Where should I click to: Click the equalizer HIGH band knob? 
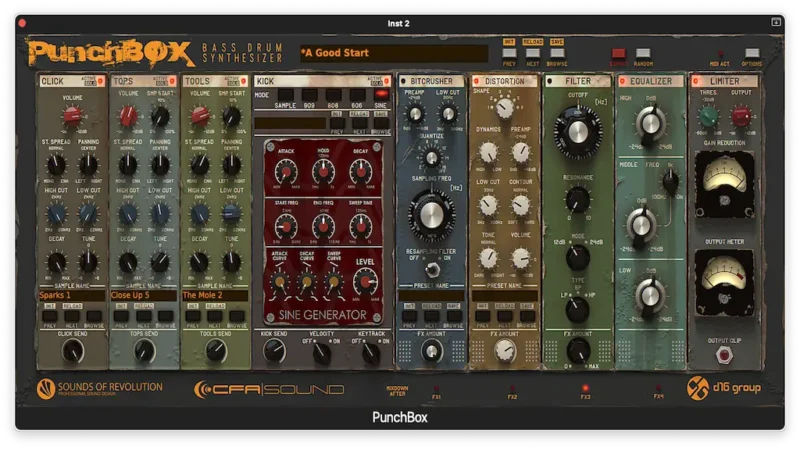coord(650,123)
